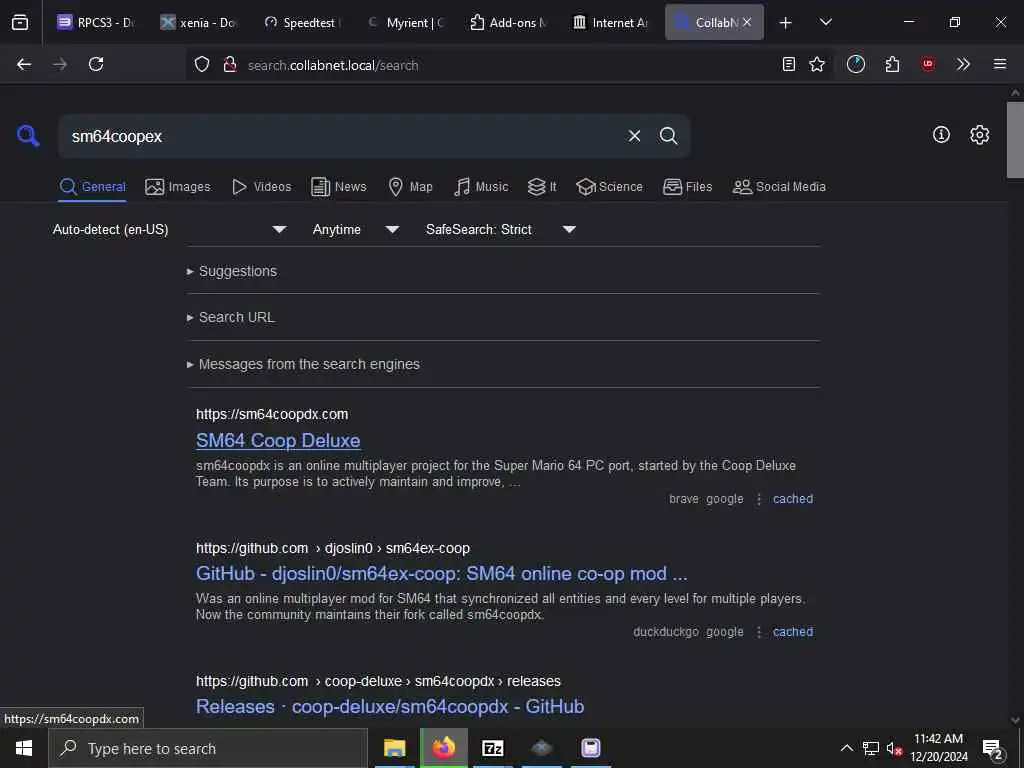Toggle reader view icon
Viewport: 1024px width, 768px height.
(x=788, y=64)
